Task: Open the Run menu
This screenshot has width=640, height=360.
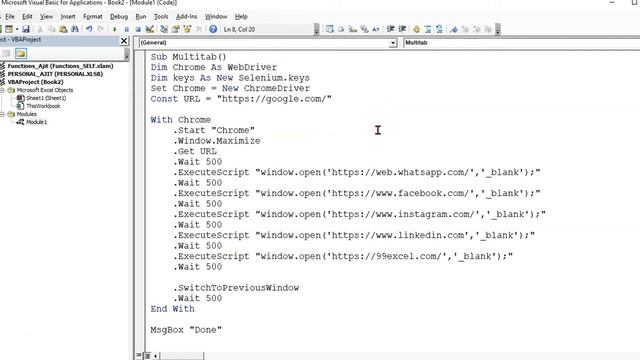Action: (141, 17)
